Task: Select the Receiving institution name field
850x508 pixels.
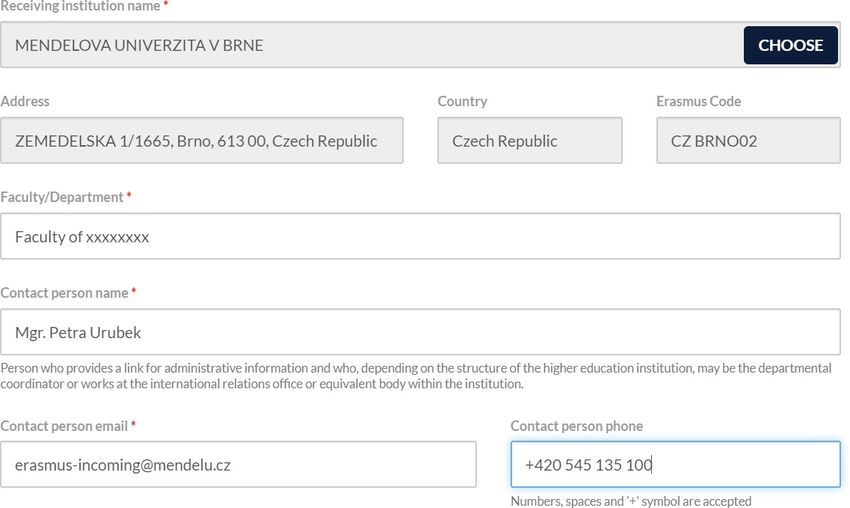Action: pos(371,45)
